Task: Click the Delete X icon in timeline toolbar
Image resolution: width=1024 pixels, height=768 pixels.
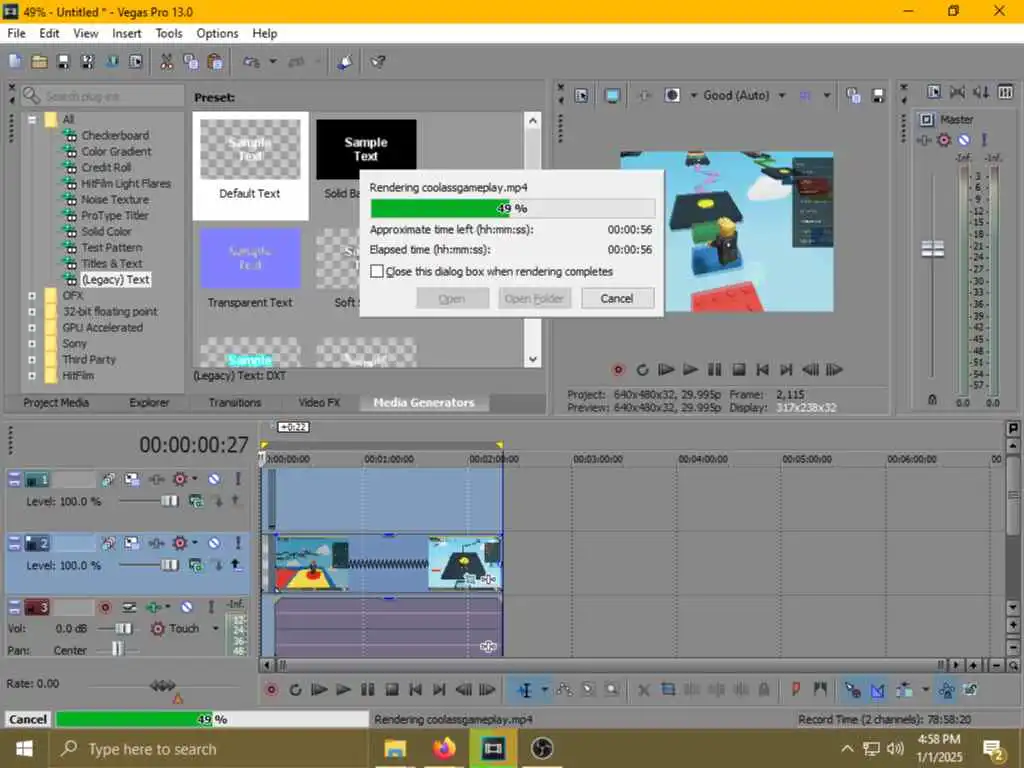Action: click(x=643, y=690)
